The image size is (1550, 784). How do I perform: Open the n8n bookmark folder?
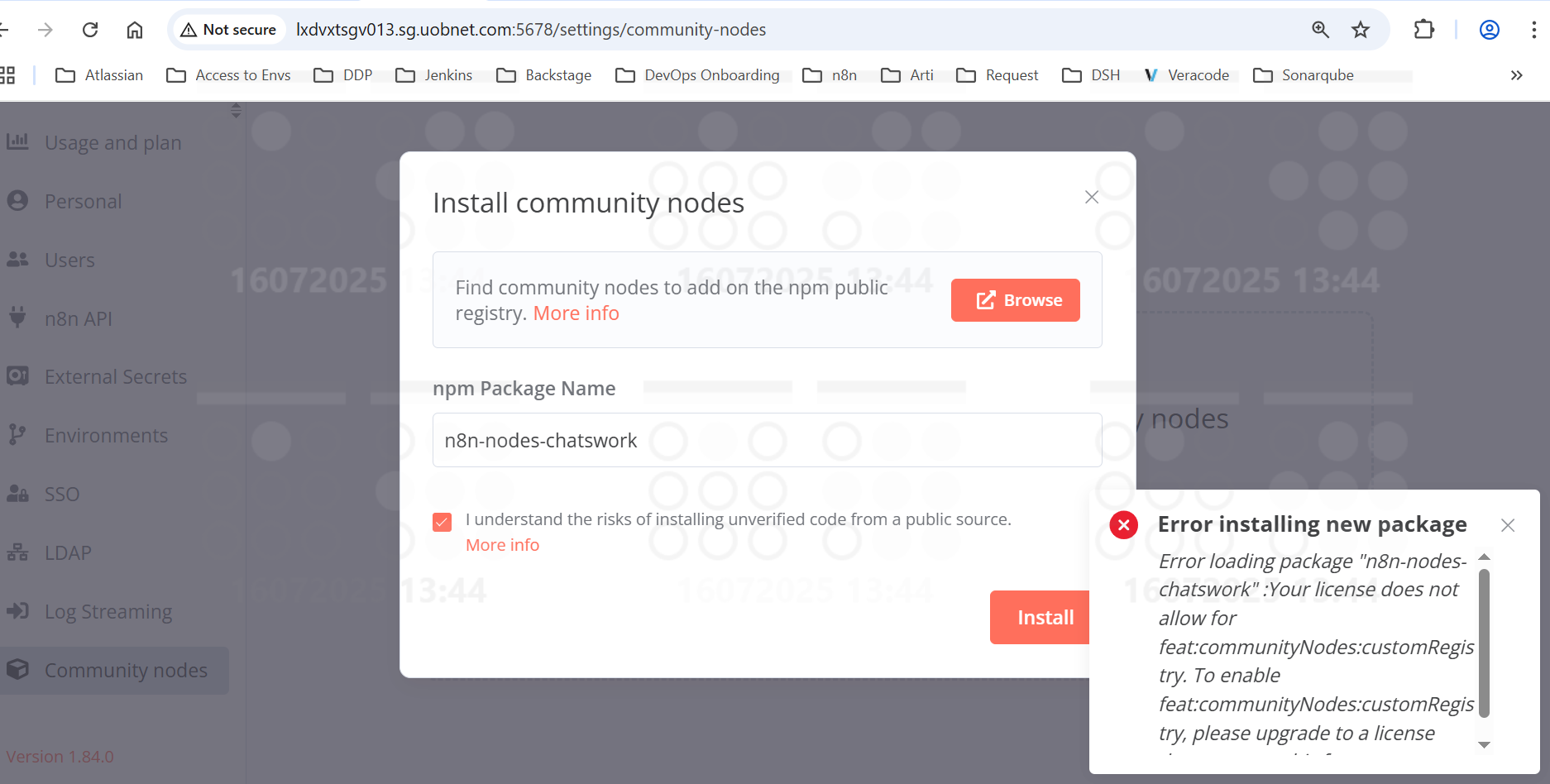coord(830,75)
